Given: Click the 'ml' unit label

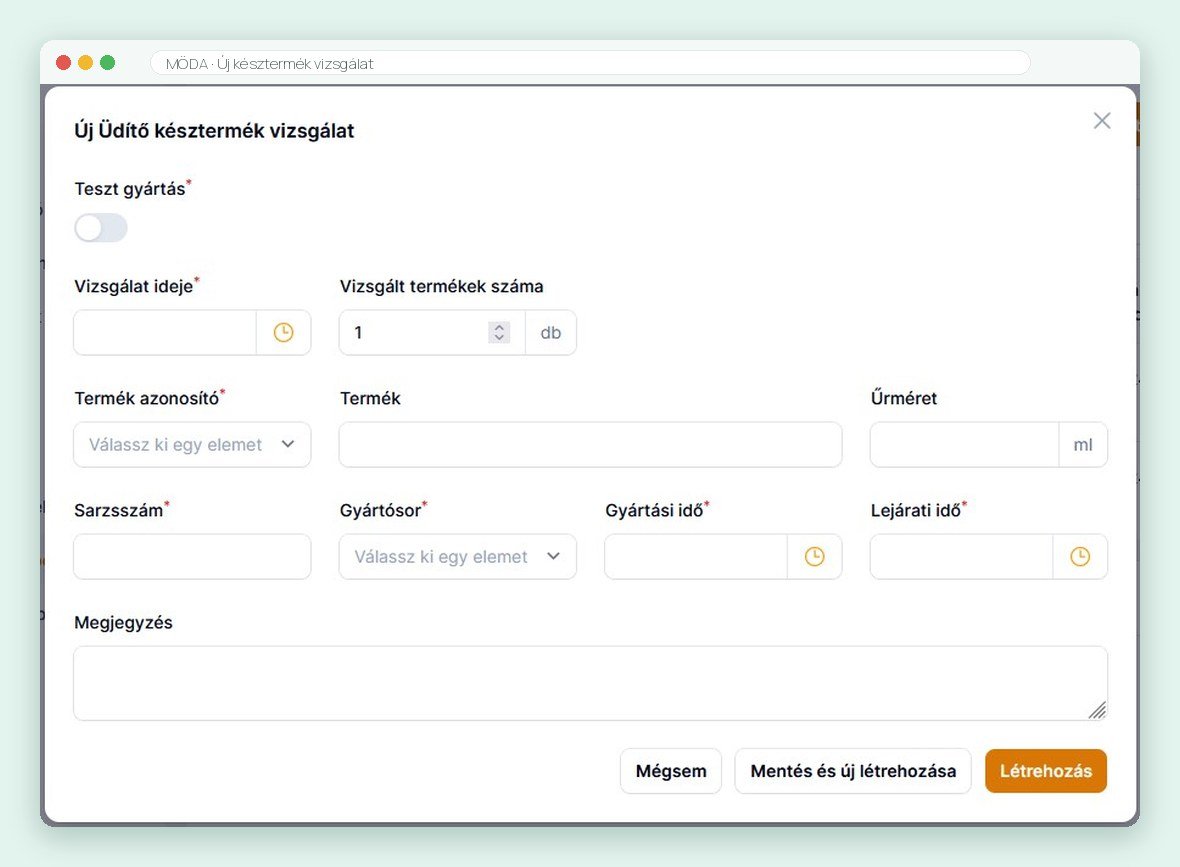Looking at the screenshot, I should tap(1083, 445).
